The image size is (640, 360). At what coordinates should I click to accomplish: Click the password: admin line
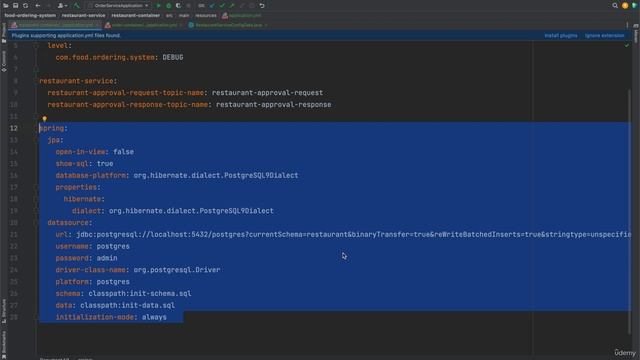pos(87,258)
